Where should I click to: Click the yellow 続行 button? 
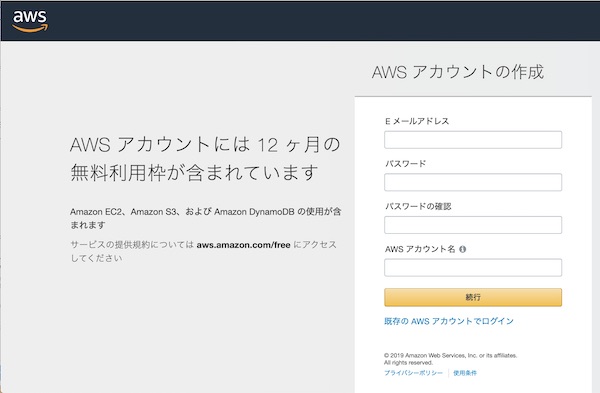click(473, 297)
